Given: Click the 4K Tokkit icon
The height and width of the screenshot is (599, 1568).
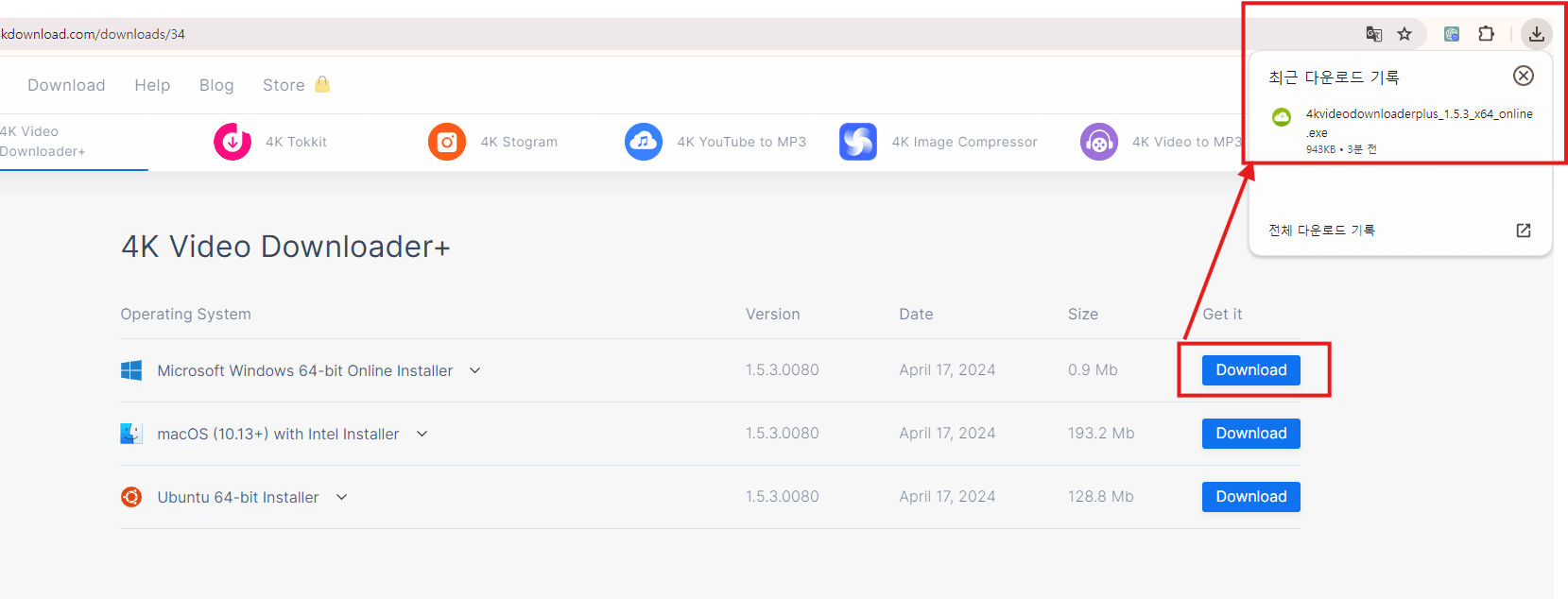Looking at the screenshot, I should click(233, 142).
